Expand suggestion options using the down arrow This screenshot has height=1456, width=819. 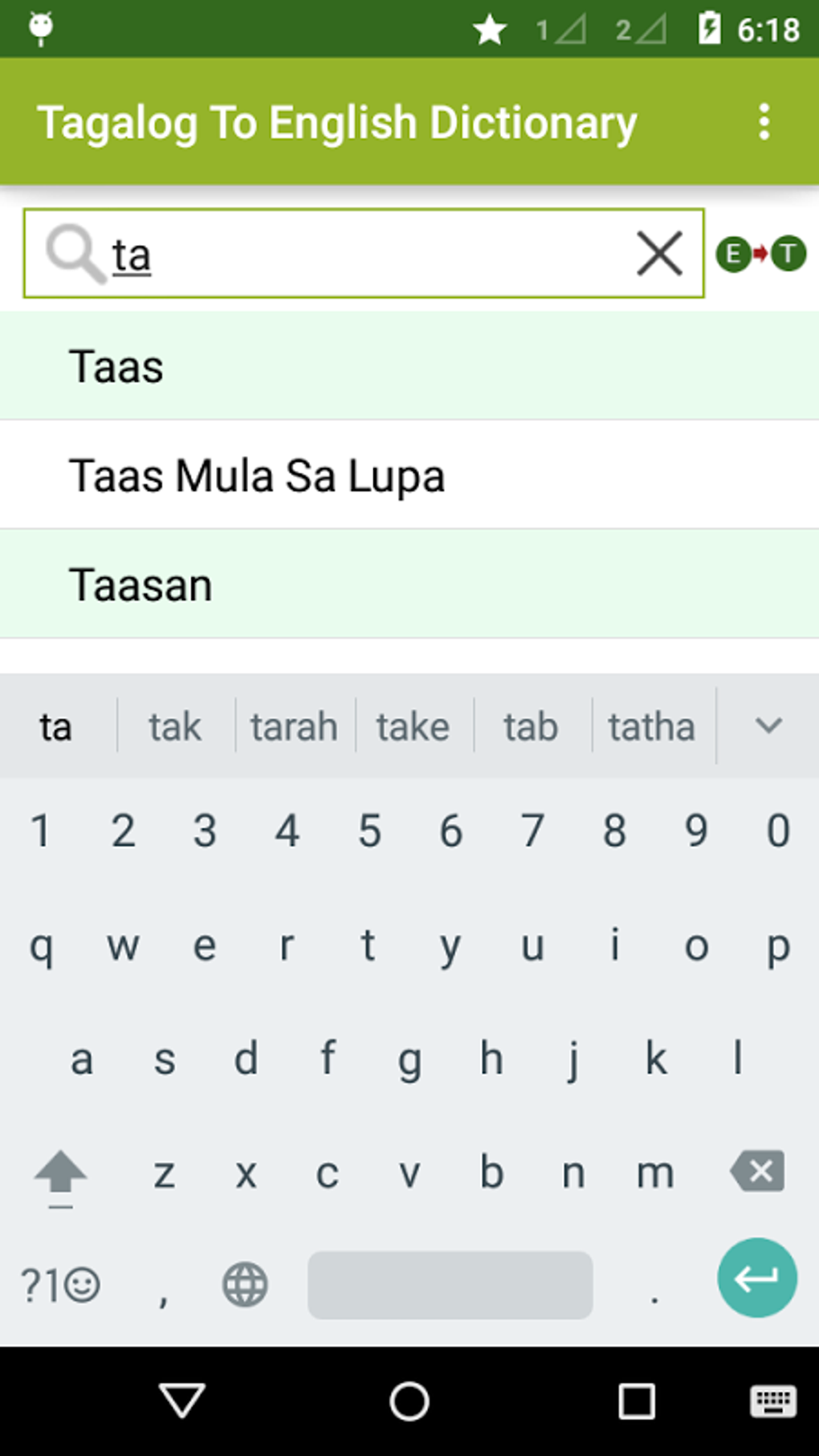768,725
